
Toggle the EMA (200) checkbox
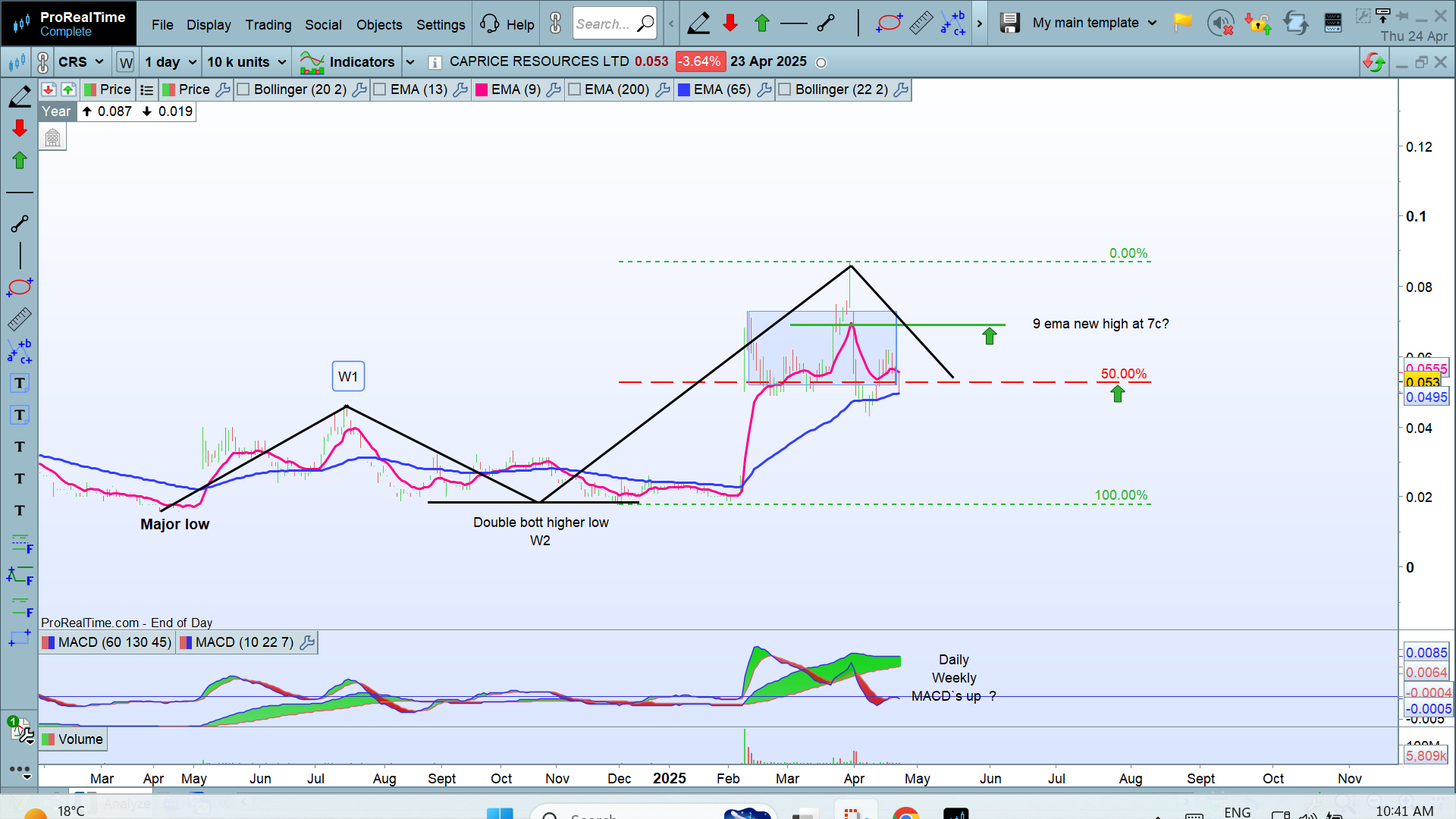[x=574, y=89]
